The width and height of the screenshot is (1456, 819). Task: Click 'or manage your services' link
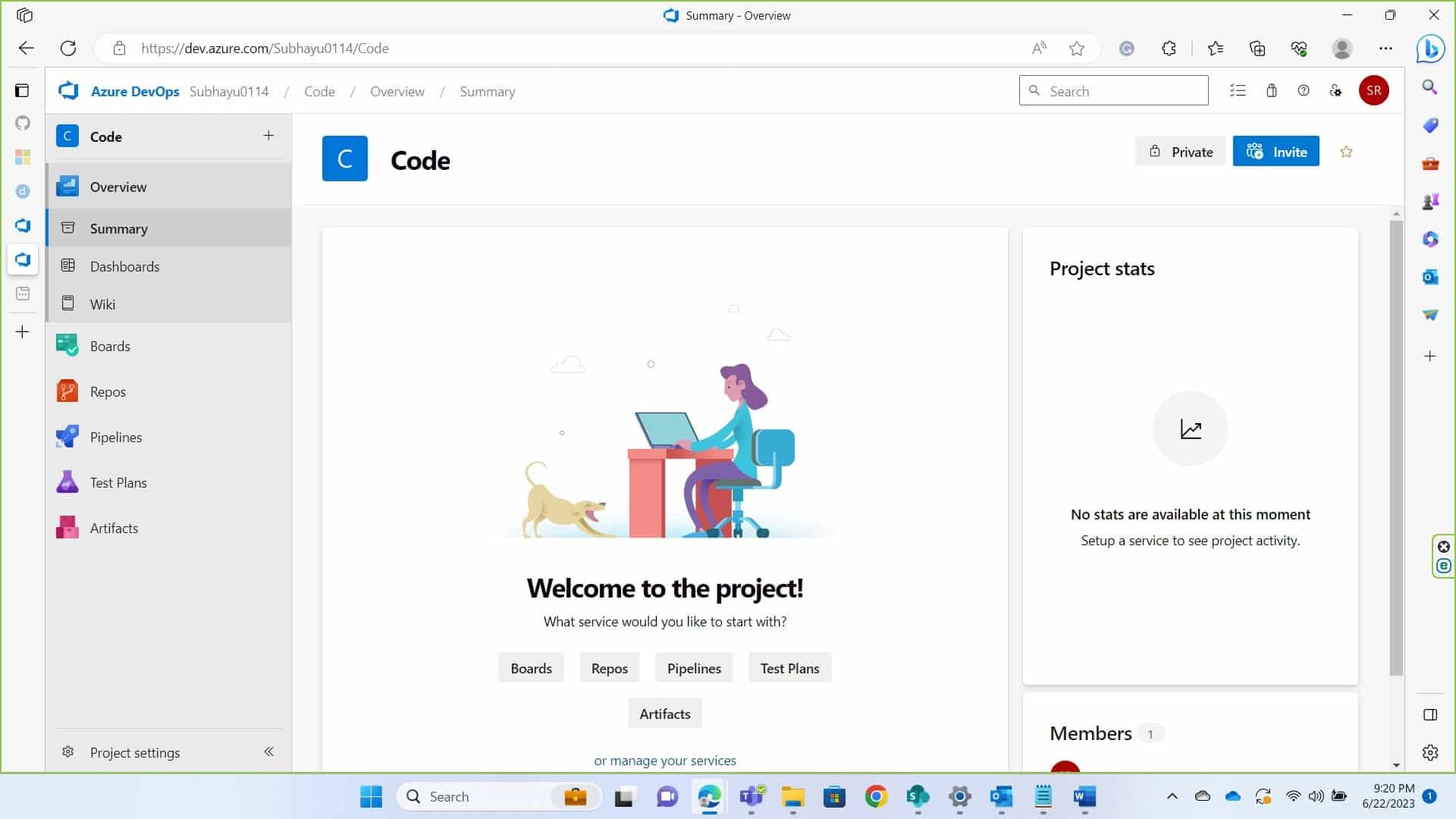tap(664, 761)
